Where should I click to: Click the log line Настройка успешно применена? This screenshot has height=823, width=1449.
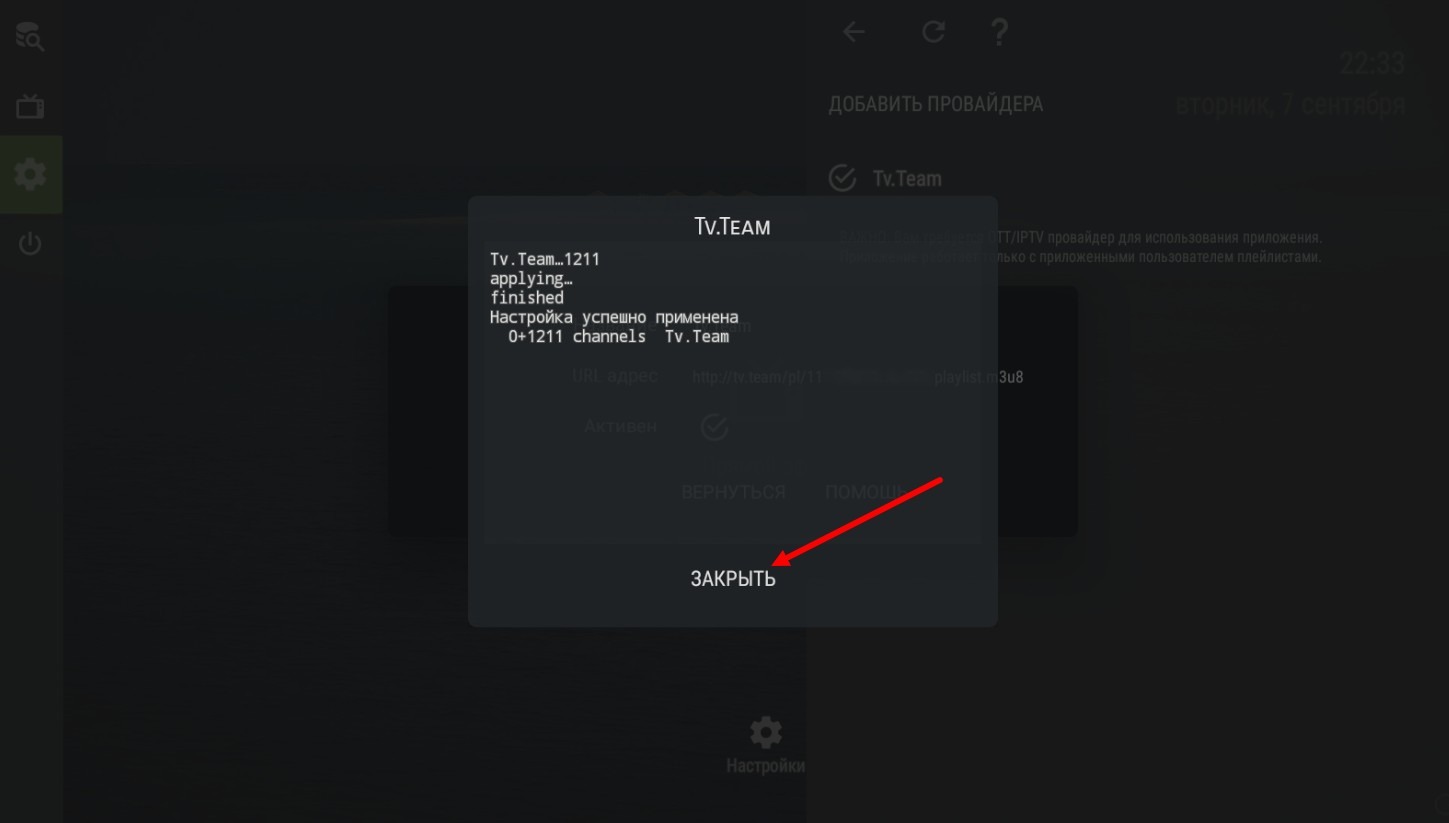[x=614, y=317]
